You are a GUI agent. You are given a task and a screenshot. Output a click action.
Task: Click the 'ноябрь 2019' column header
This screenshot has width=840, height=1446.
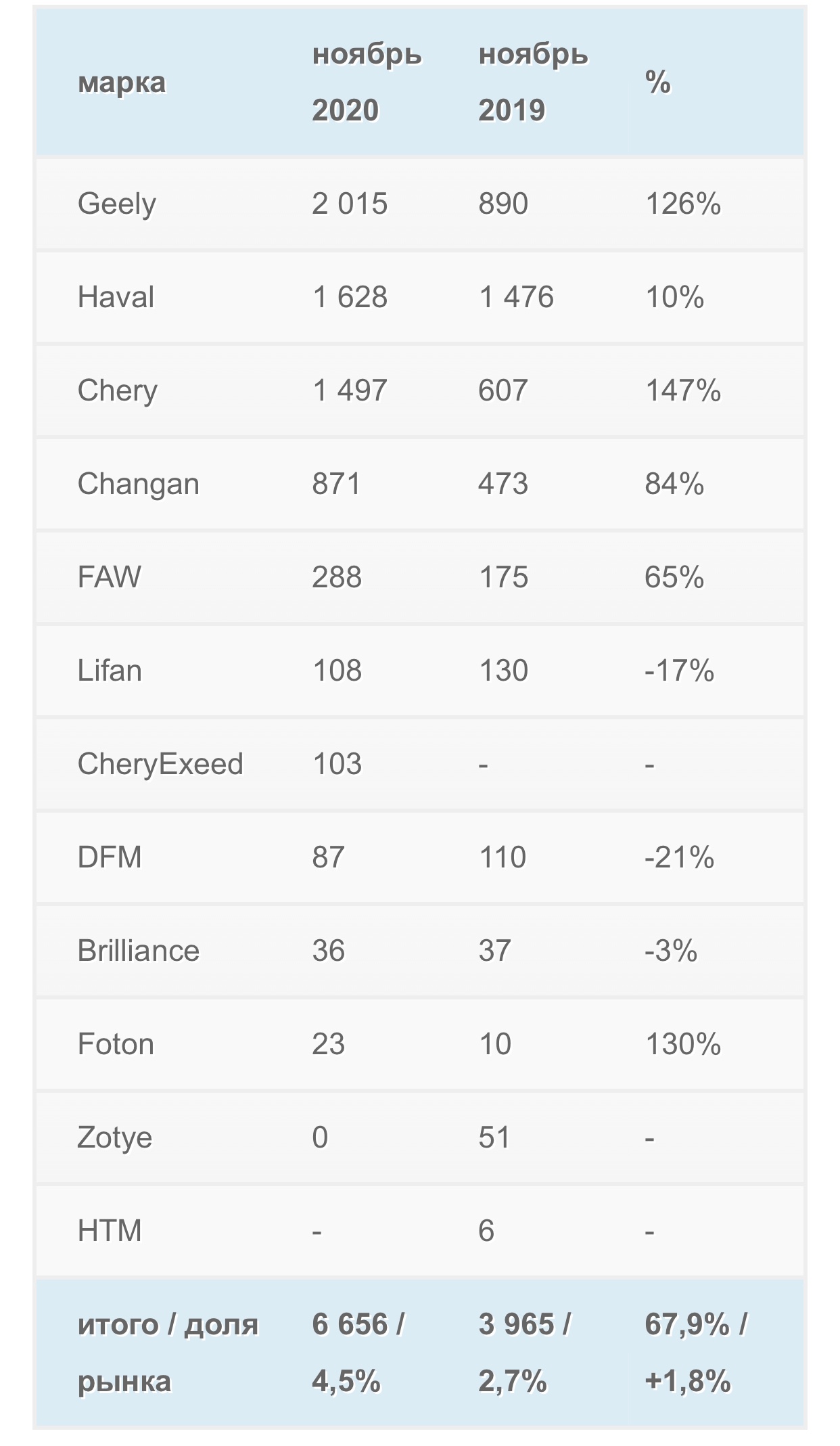[x=533, y=83]
